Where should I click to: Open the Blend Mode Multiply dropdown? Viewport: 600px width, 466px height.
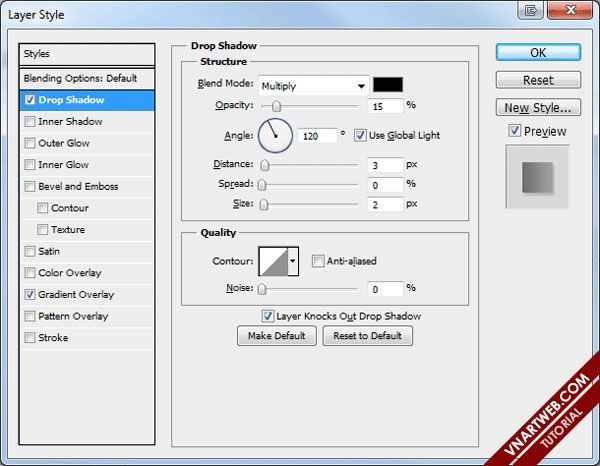pyautogui.click(x=313, y=86)
